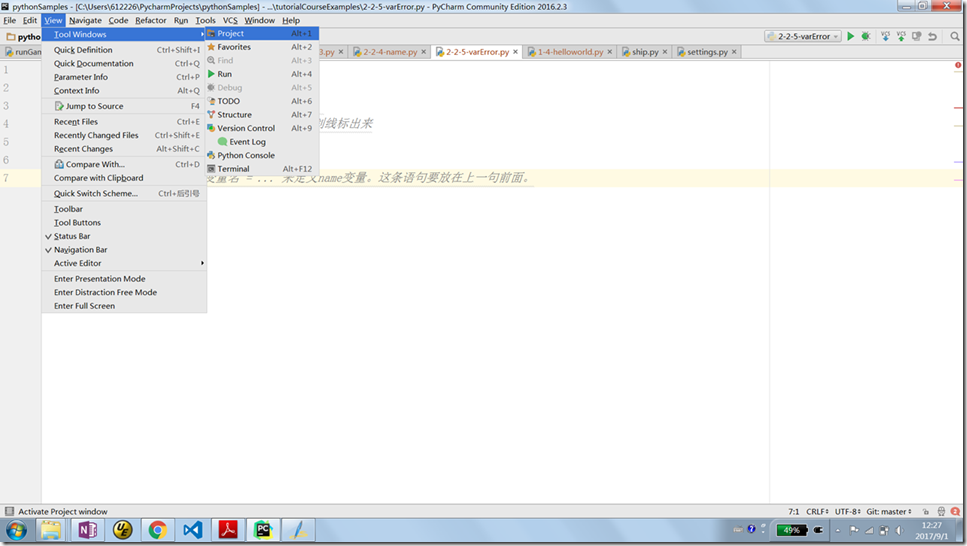The width and height of the screenshot is (967, 546).
Task: Open the Hector inspector icon in status bar
Action: click(941, 511)
